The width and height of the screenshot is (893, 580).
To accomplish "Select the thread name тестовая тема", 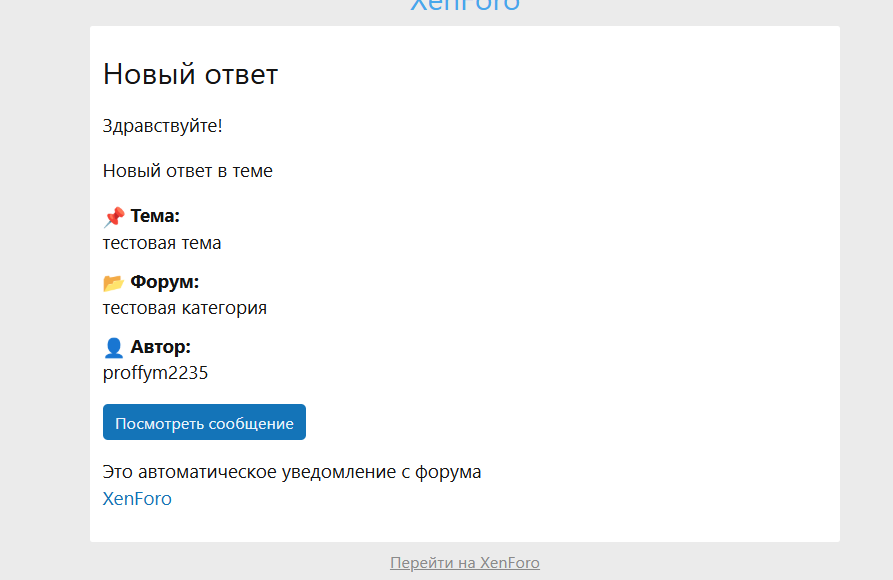I will 162,243.
